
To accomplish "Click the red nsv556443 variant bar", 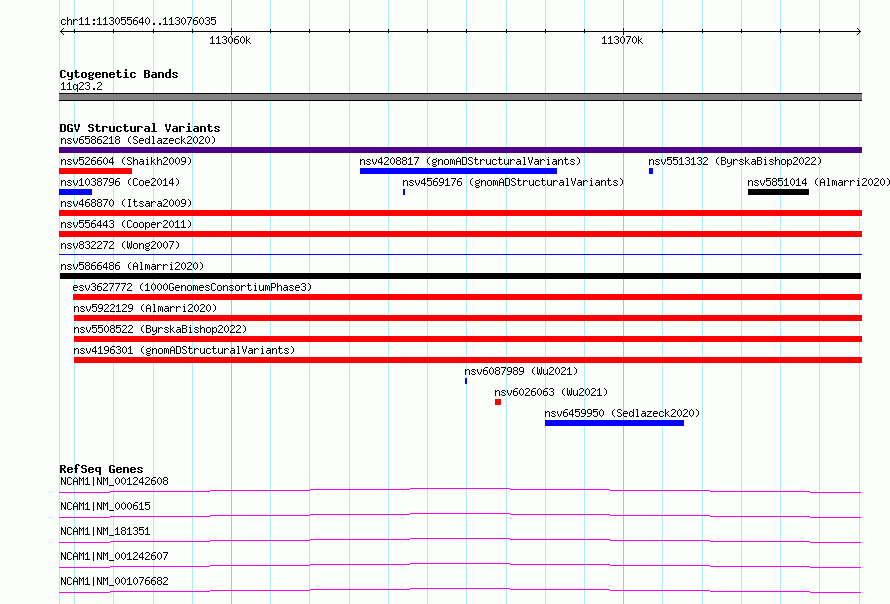I will [x=460, y=234].
